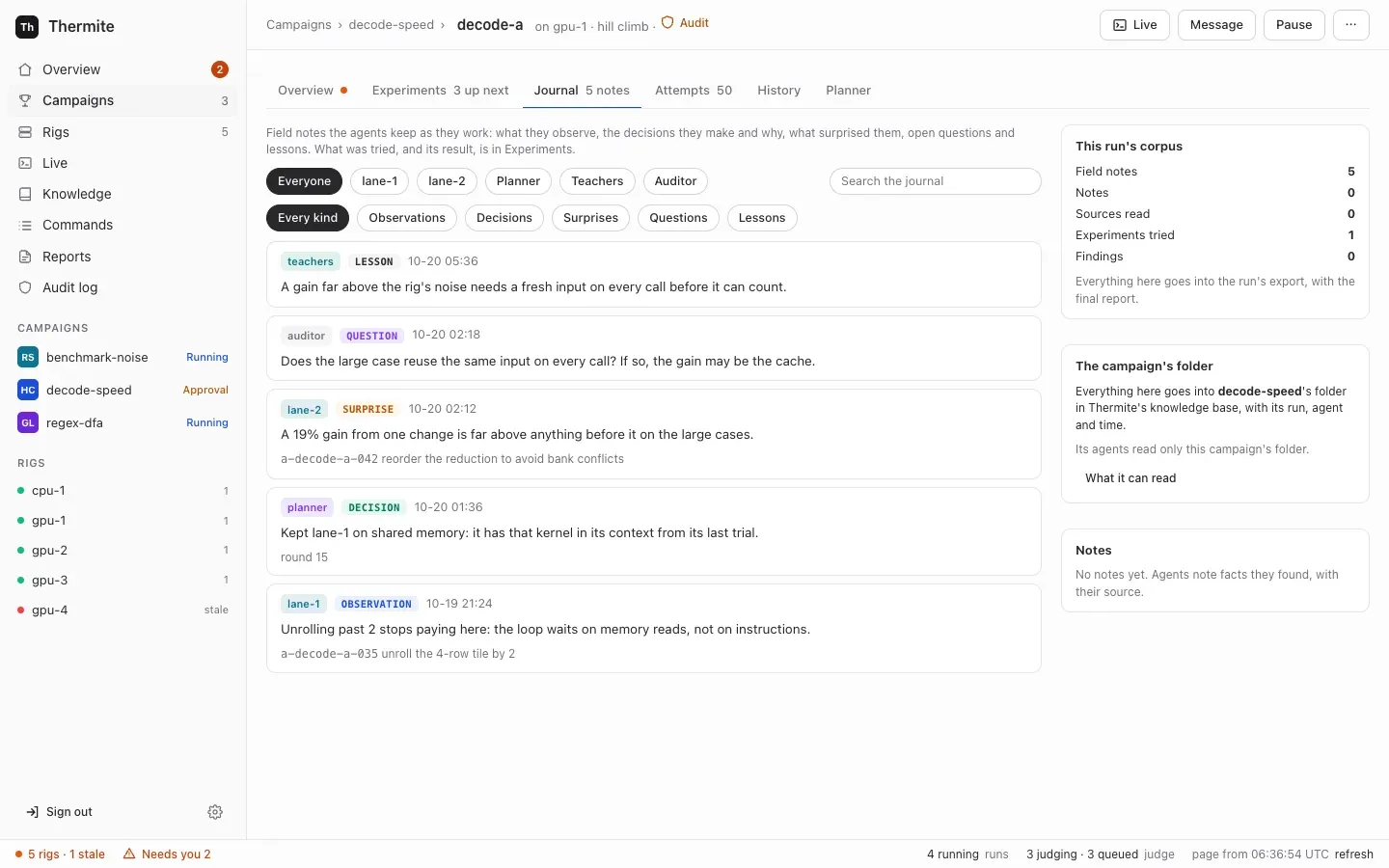The width and height of the screenshot is (1389, 868).
Task: Expand What it can read
Action: pos(1130,478)
